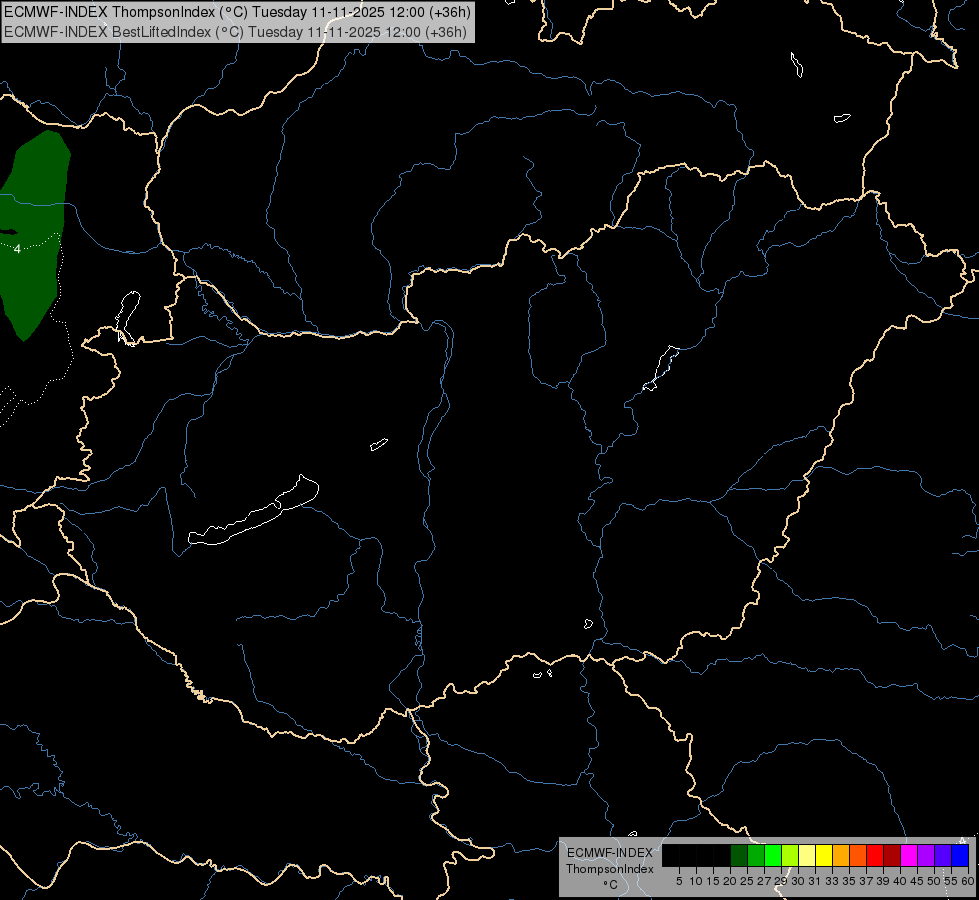Viewport: 979px width, 900px height.
Task: Select the violet 50–55 legend swatch
Action: [x=943, y=855]
